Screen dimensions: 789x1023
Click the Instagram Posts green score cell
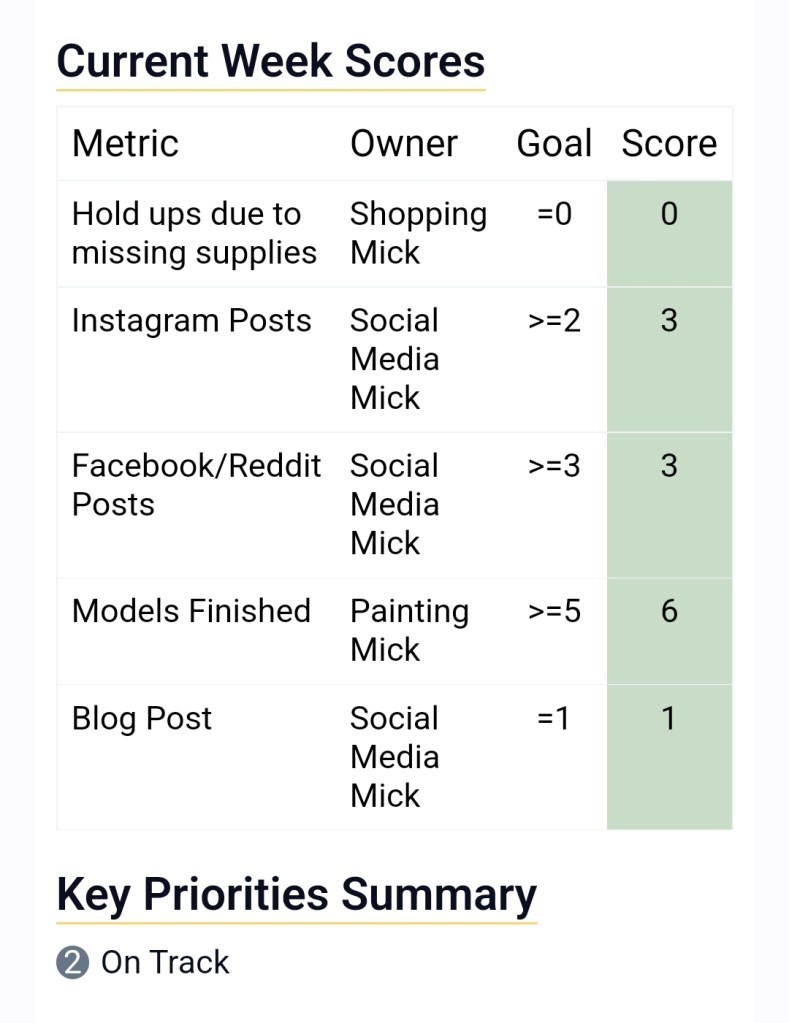669,359
